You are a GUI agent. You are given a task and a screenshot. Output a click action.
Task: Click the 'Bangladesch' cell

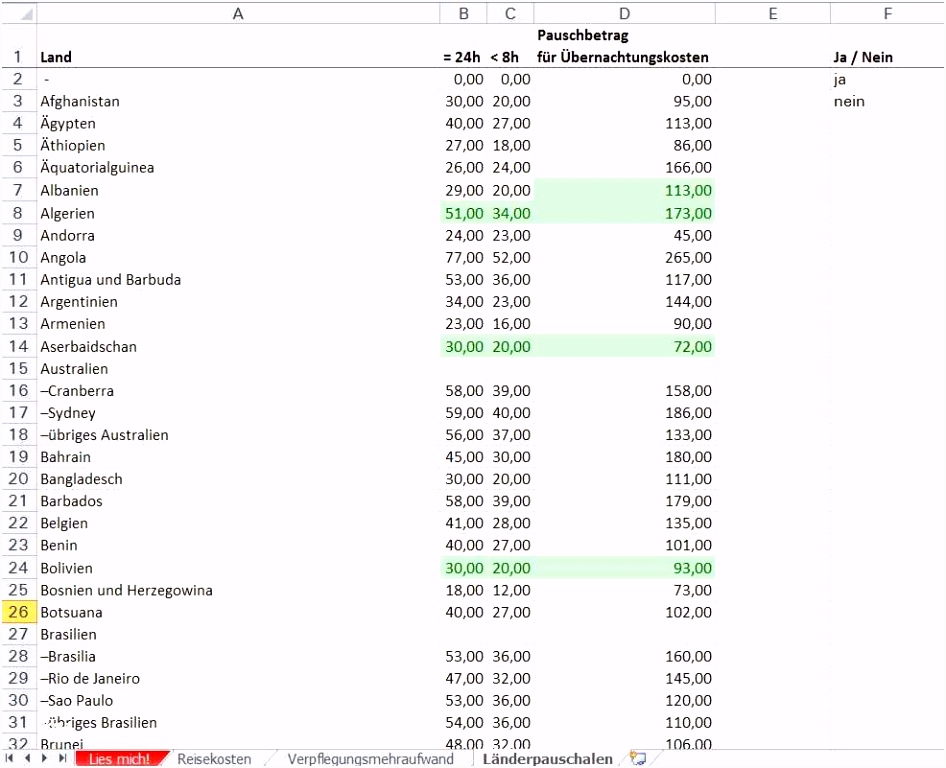tap(238, 479)
